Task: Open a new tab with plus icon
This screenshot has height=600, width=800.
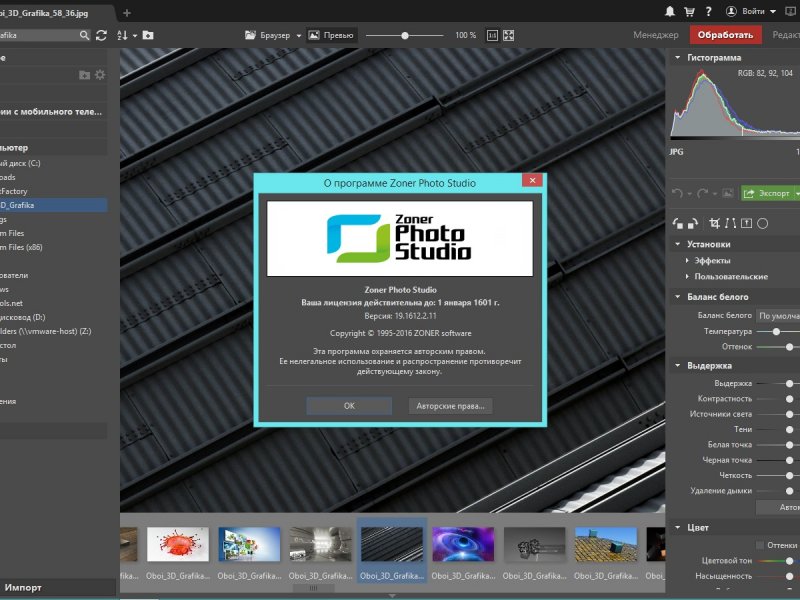Action: coord(127,13)
